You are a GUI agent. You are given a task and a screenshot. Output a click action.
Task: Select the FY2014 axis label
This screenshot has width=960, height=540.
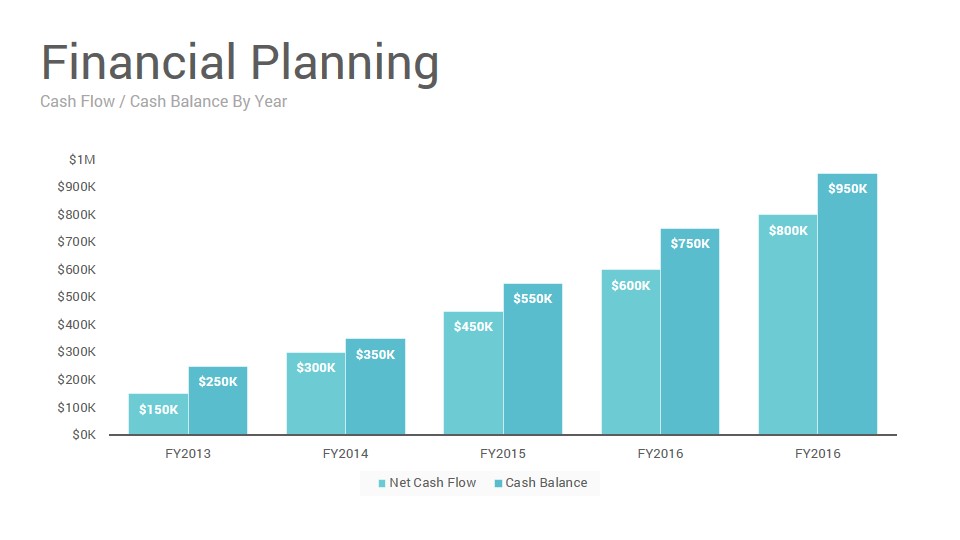(x=345, y=454)
